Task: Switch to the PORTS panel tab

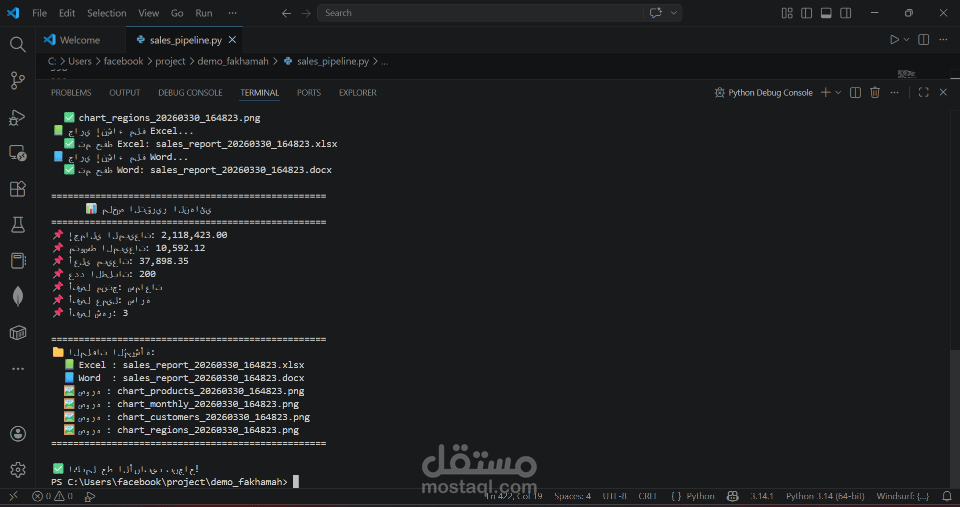Action: pyautogui.click(x=309, y=92)
